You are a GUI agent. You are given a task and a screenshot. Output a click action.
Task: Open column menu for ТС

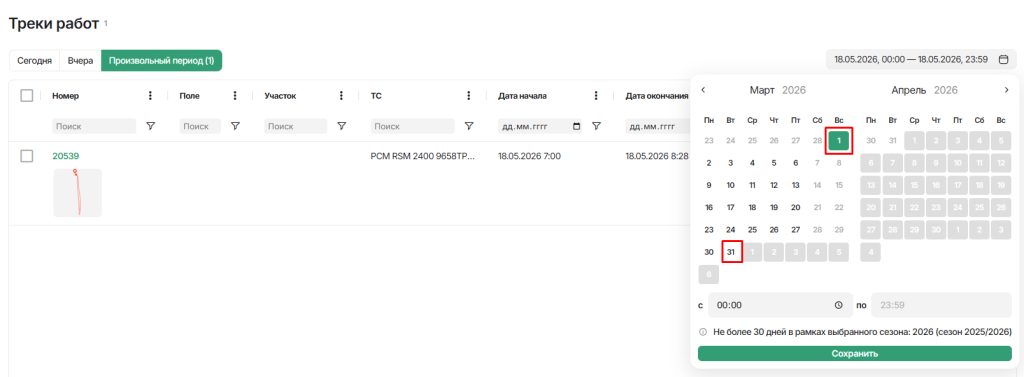click(468, 96)
